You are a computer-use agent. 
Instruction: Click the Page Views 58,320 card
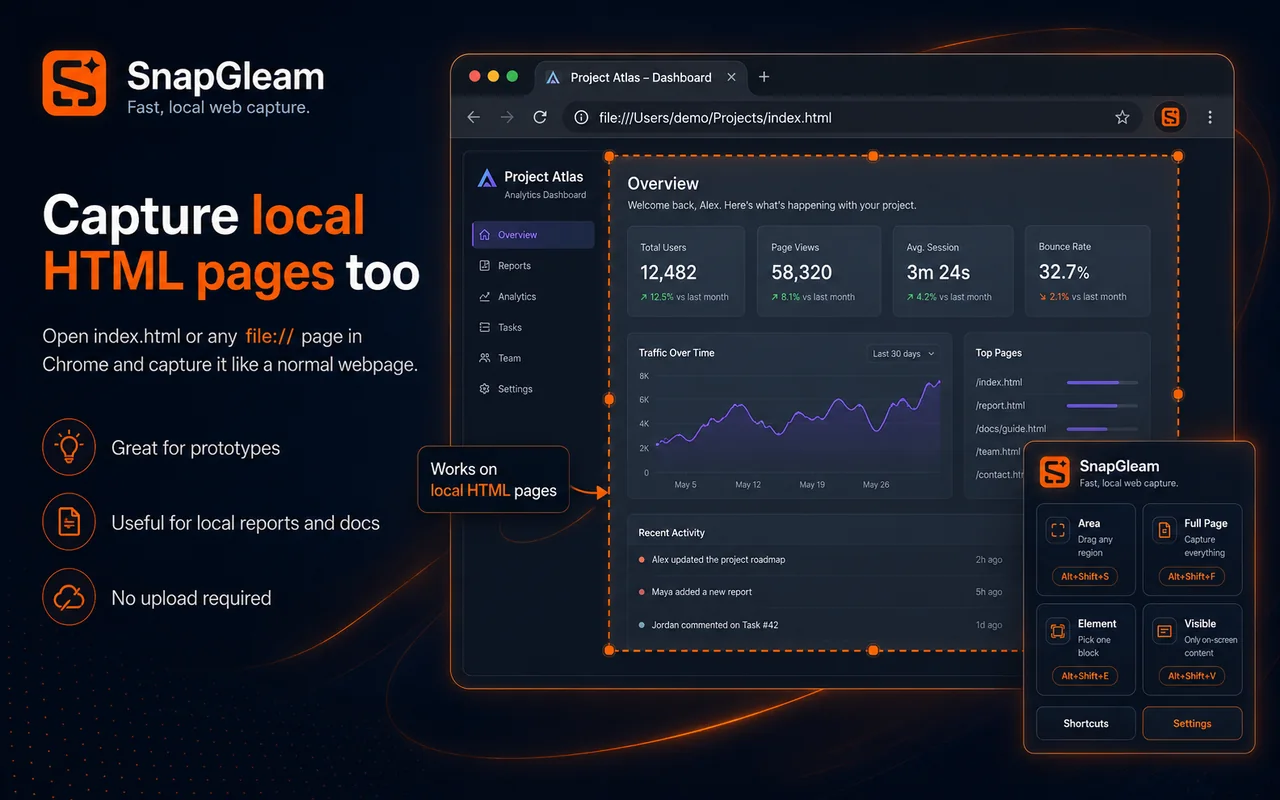tap(818, 271)
